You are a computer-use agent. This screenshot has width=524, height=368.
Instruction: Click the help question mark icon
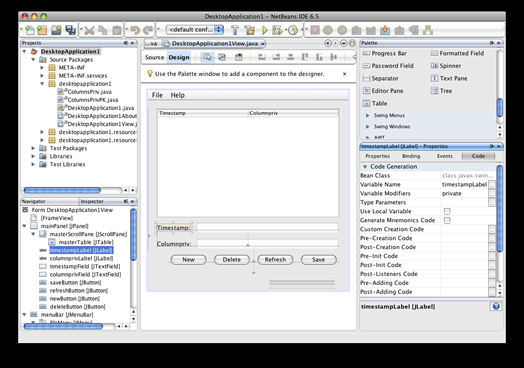click(496, 306)
